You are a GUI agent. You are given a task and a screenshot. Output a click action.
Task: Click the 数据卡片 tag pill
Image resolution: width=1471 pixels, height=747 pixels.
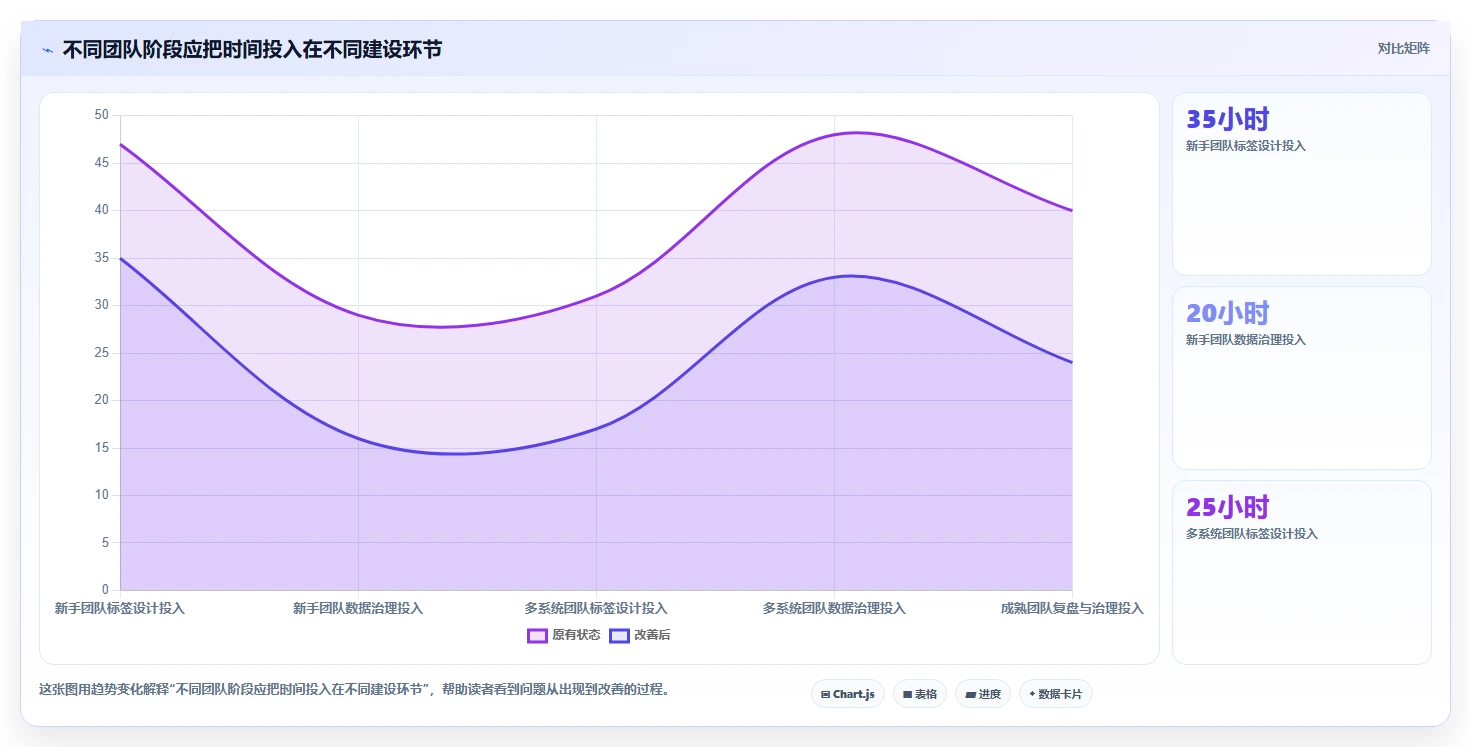point(1055,694)
